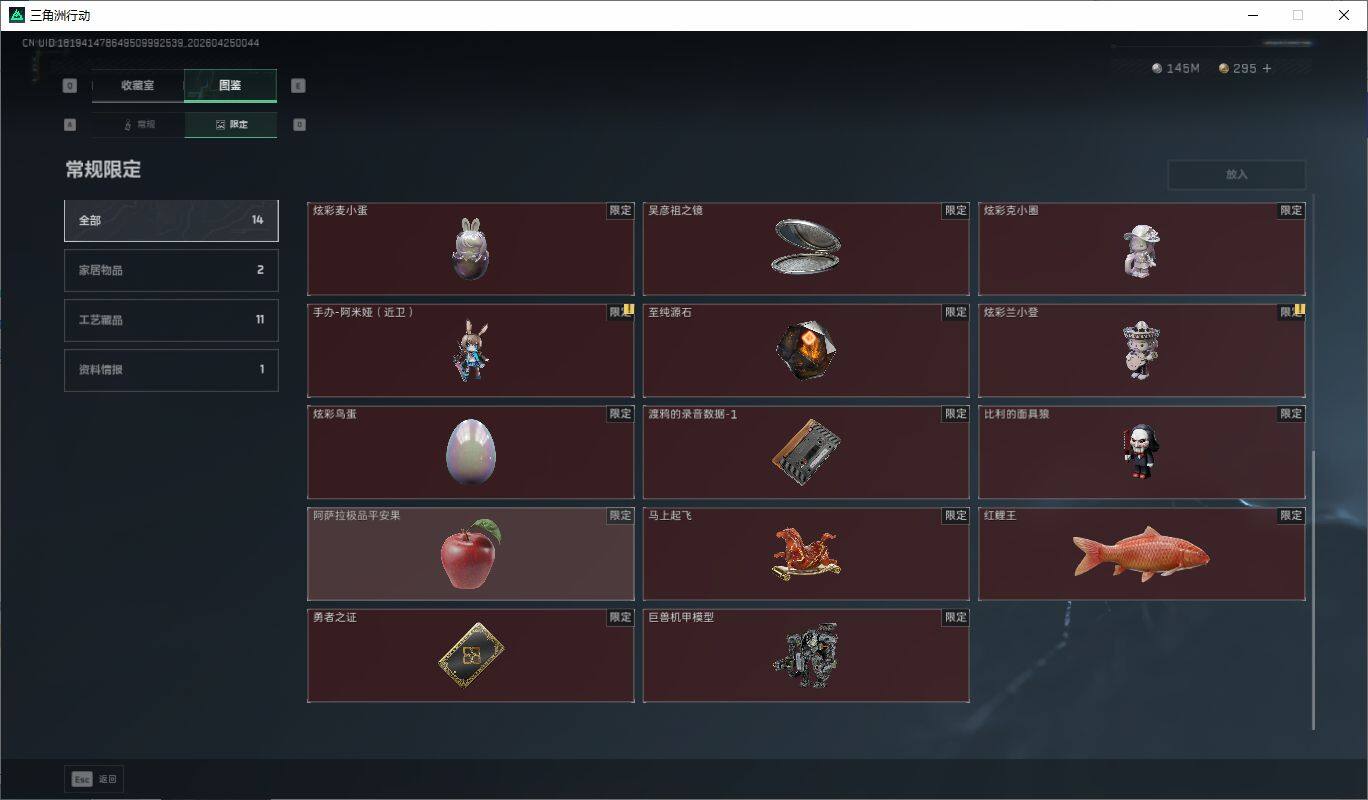Click the 放入 button

coord(1237,174)
